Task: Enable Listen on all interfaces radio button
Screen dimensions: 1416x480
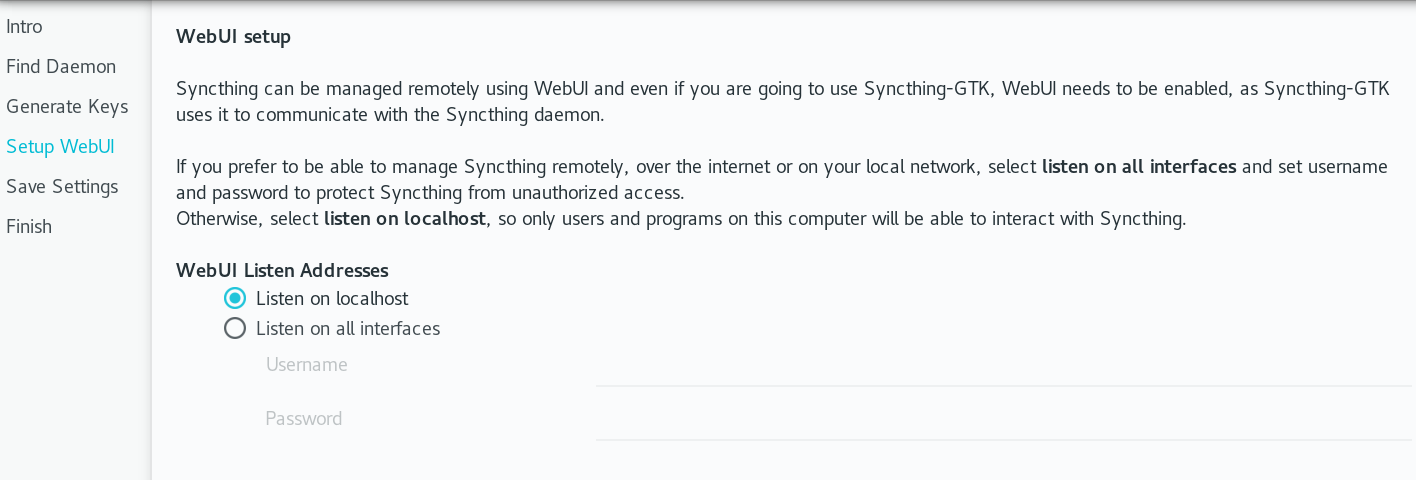Action: pos(235,328)
